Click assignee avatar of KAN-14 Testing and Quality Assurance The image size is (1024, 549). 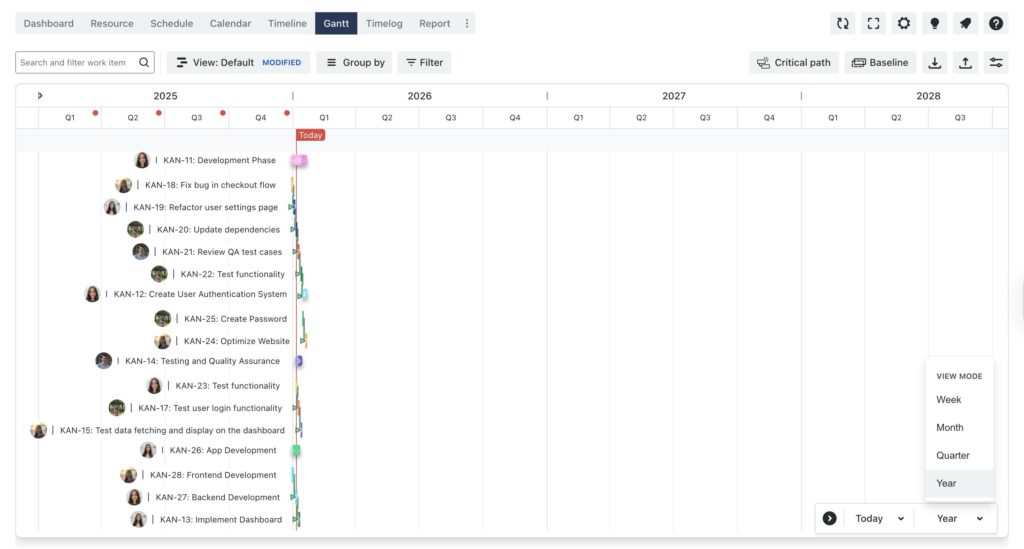(x=103, y=360)
